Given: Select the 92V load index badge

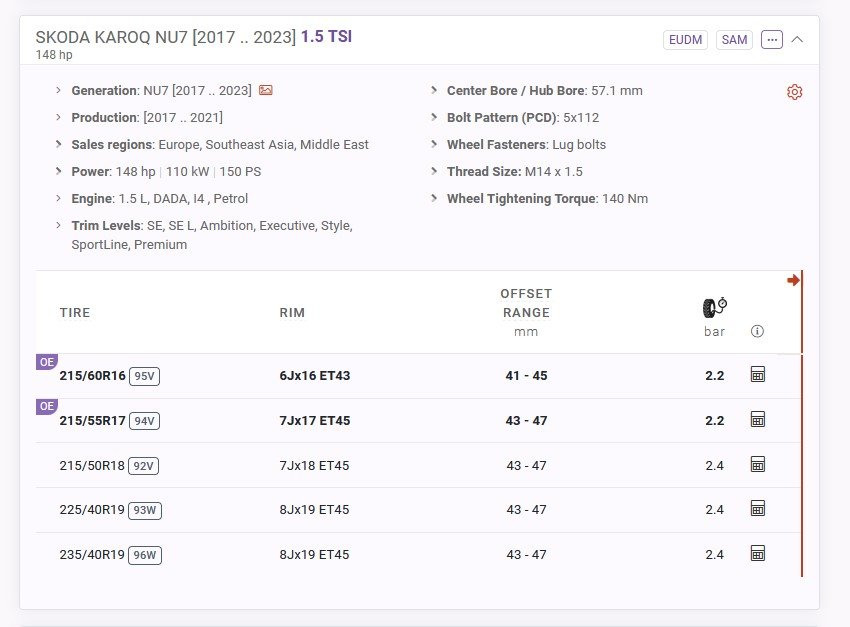Looking at the screenshot, I should [x=144, y=466].
